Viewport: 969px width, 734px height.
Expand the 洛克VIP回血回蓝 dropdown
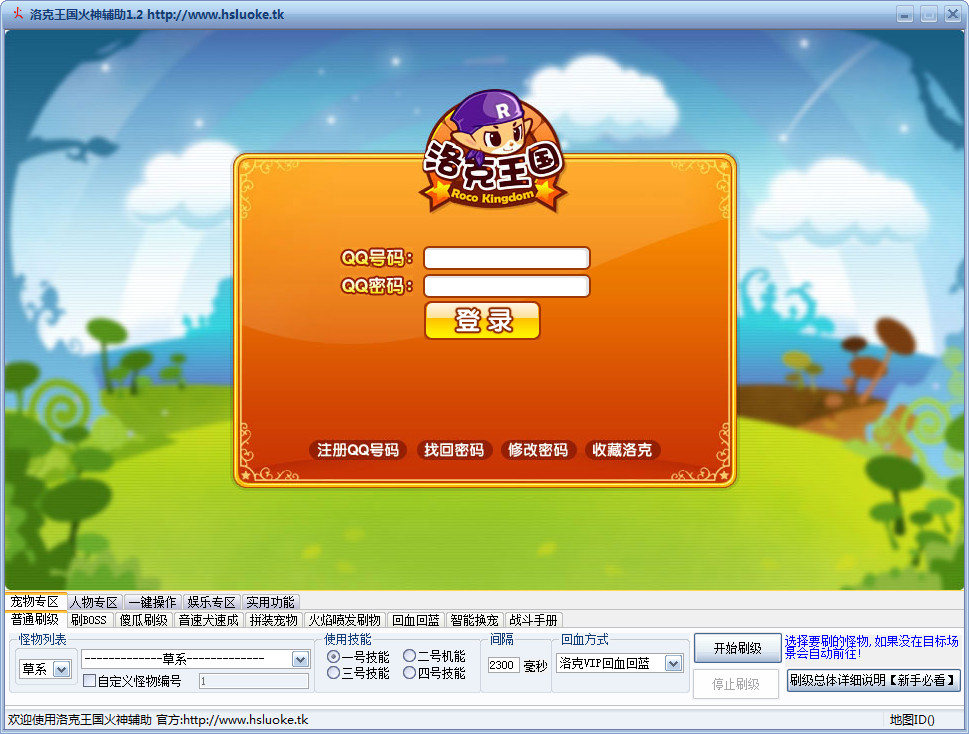(674, 664)
